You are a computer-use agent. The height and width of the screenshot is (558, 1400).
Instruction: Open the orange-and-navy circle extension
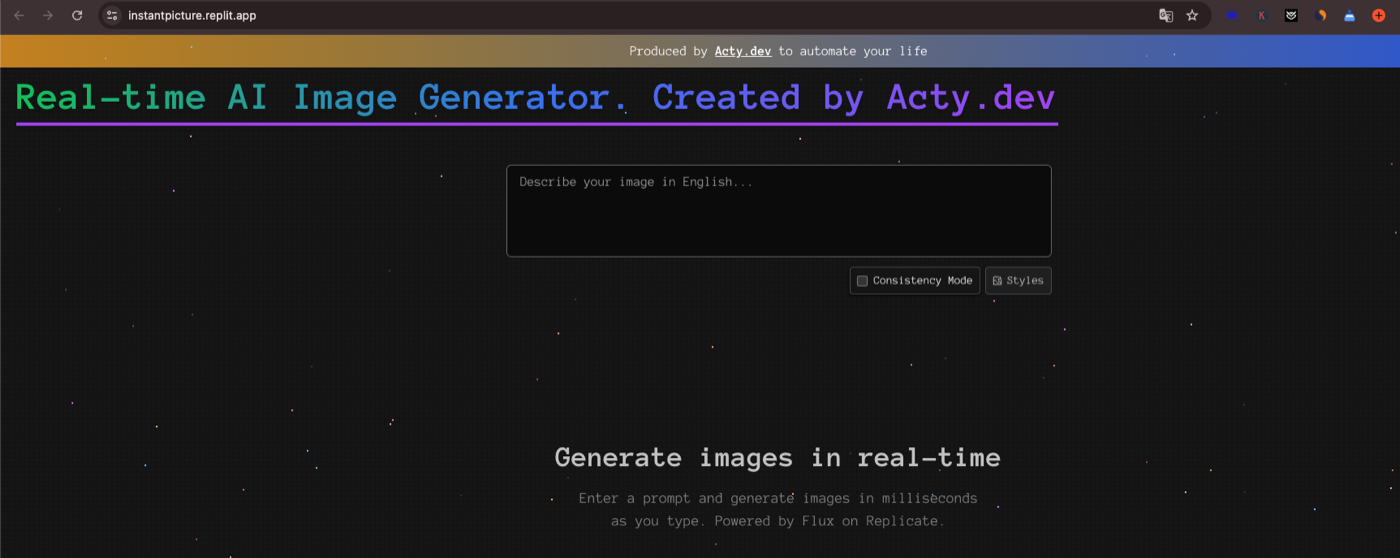pos(1321,15)
